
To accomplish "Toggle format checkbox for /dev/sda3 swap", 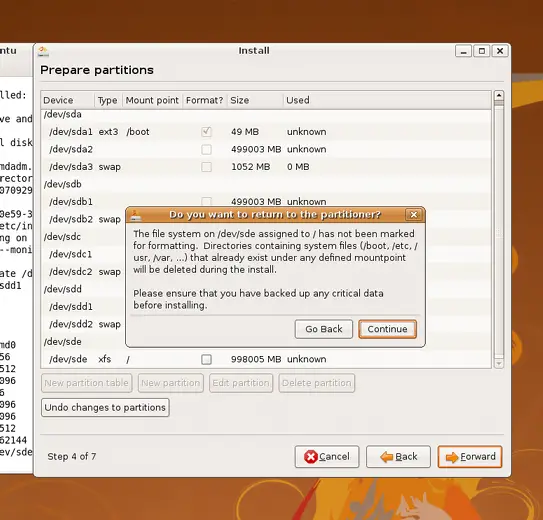I will tap(206, 167).
